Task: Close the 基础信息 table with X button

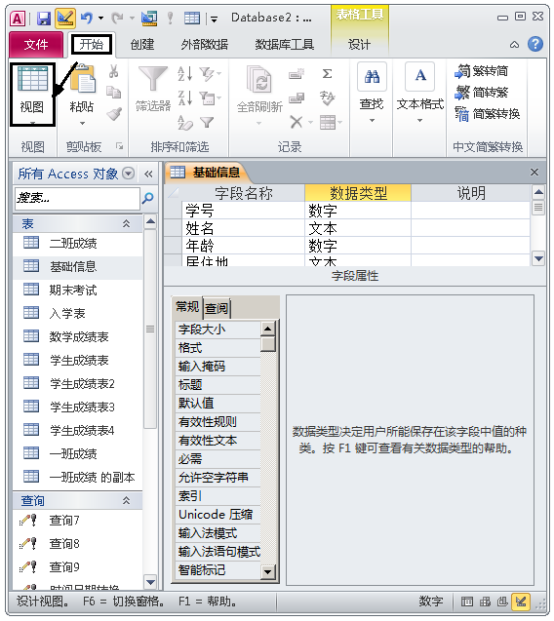Action: [x=534, y=172]
